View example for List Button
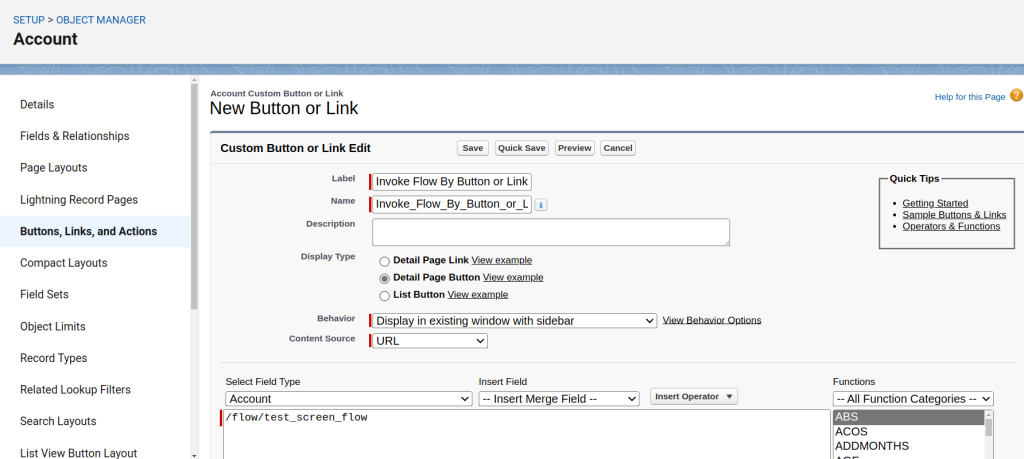This screenshot has height=459, width=1024. click(x=477, y=294)
